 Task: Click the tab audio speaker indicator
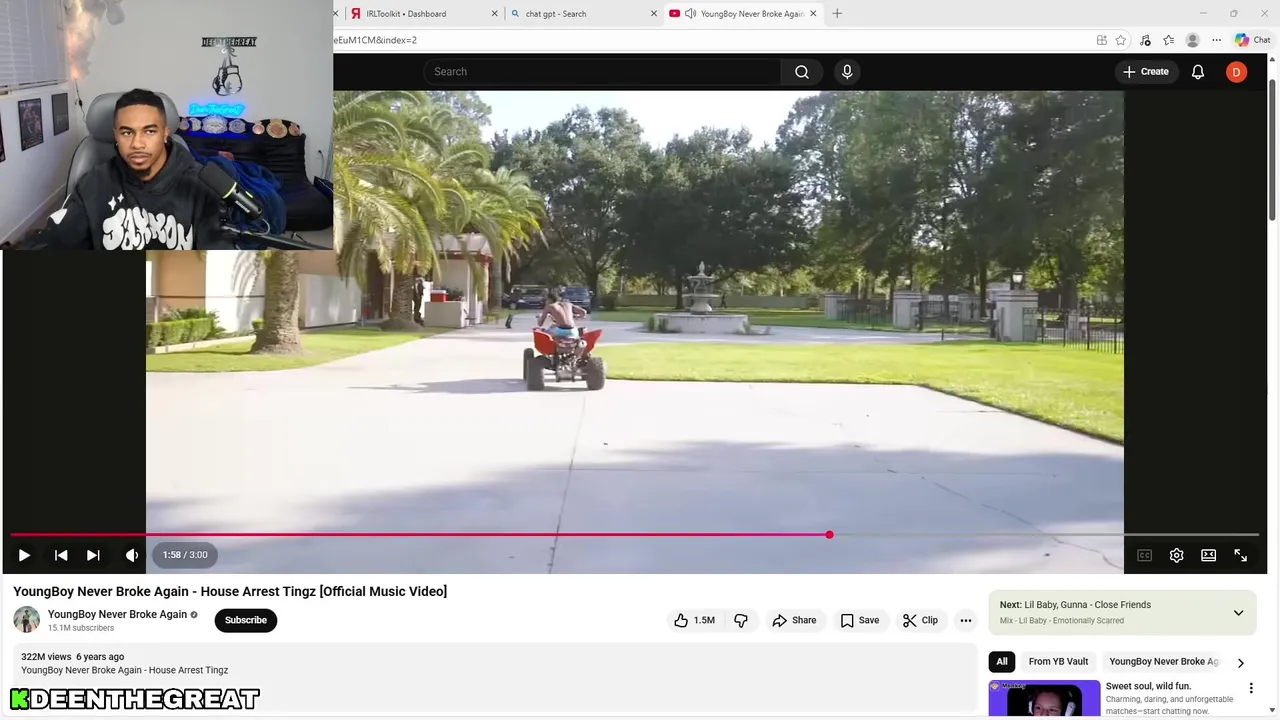[690, 14]
